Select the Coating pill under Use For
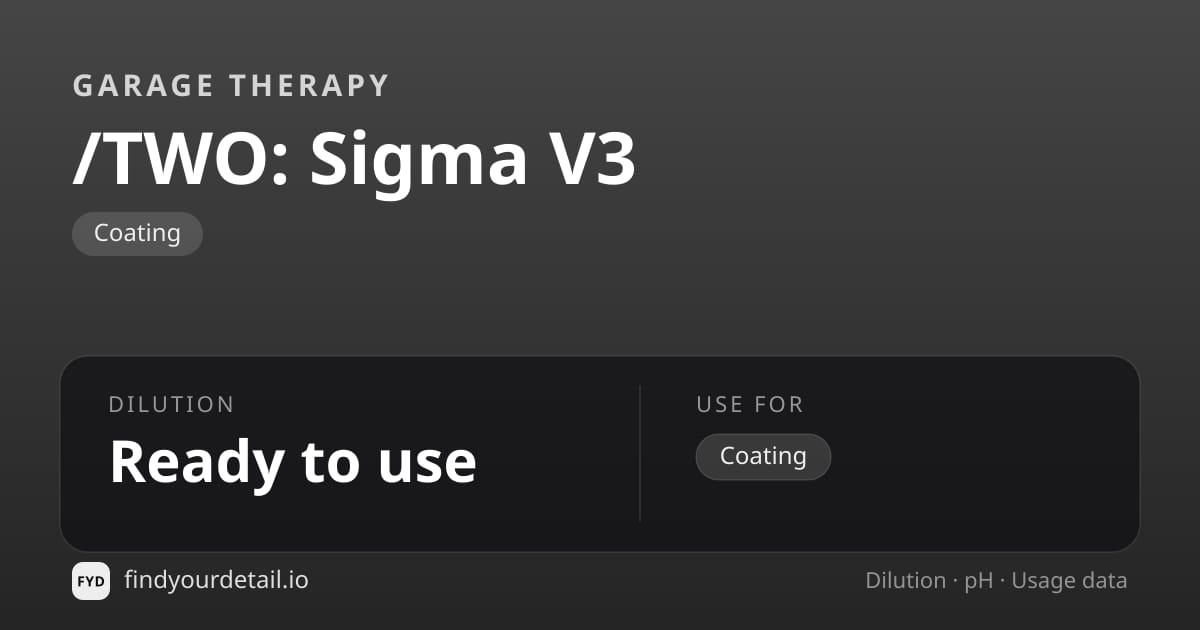Screen dimensions: 1200x630 pos(763,457)
